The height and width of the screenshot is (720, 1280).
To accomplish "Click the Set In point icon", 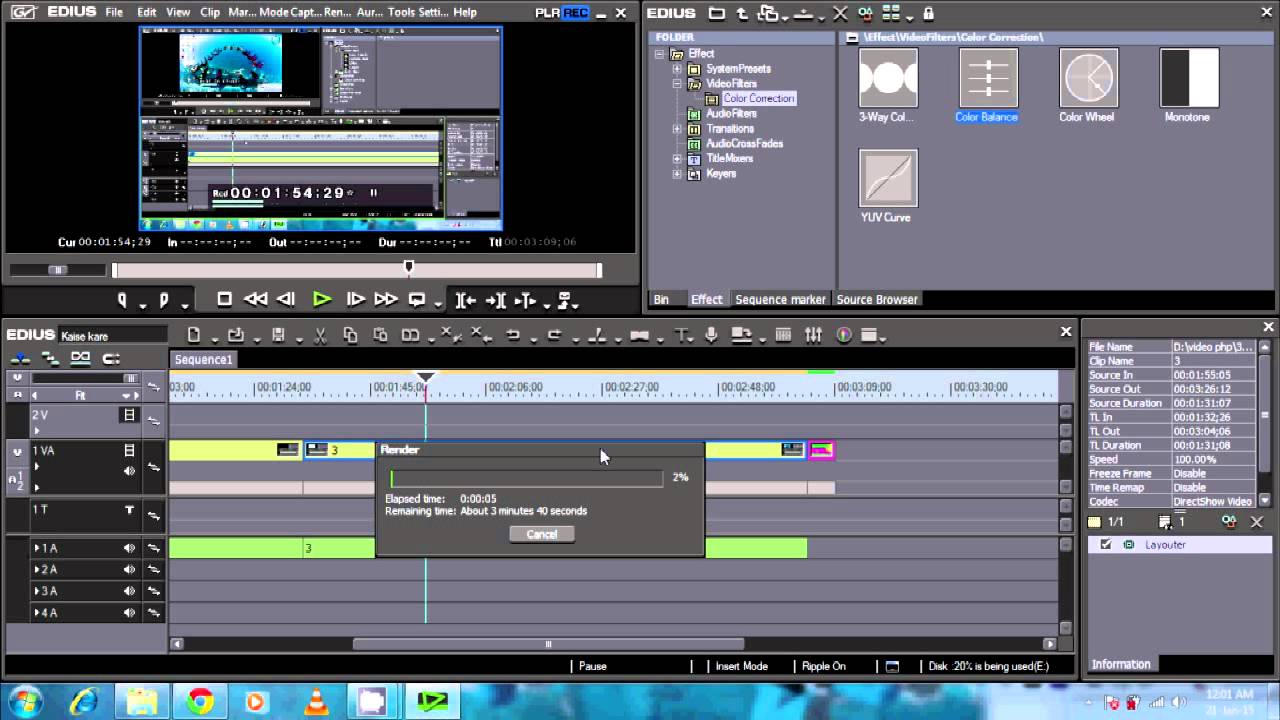I will click(x=122, y=299).
